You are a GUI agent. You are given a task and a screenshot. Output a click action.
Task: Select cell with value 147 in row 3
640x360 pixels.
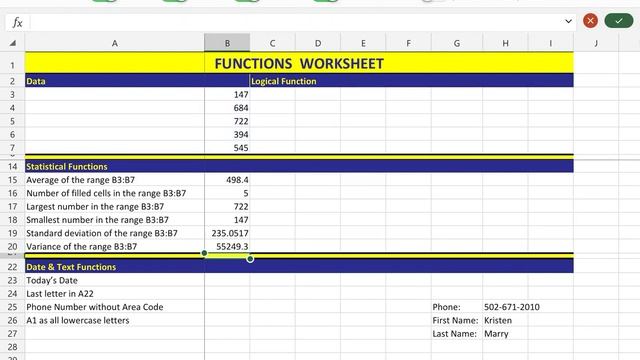[x=227, y=94]
